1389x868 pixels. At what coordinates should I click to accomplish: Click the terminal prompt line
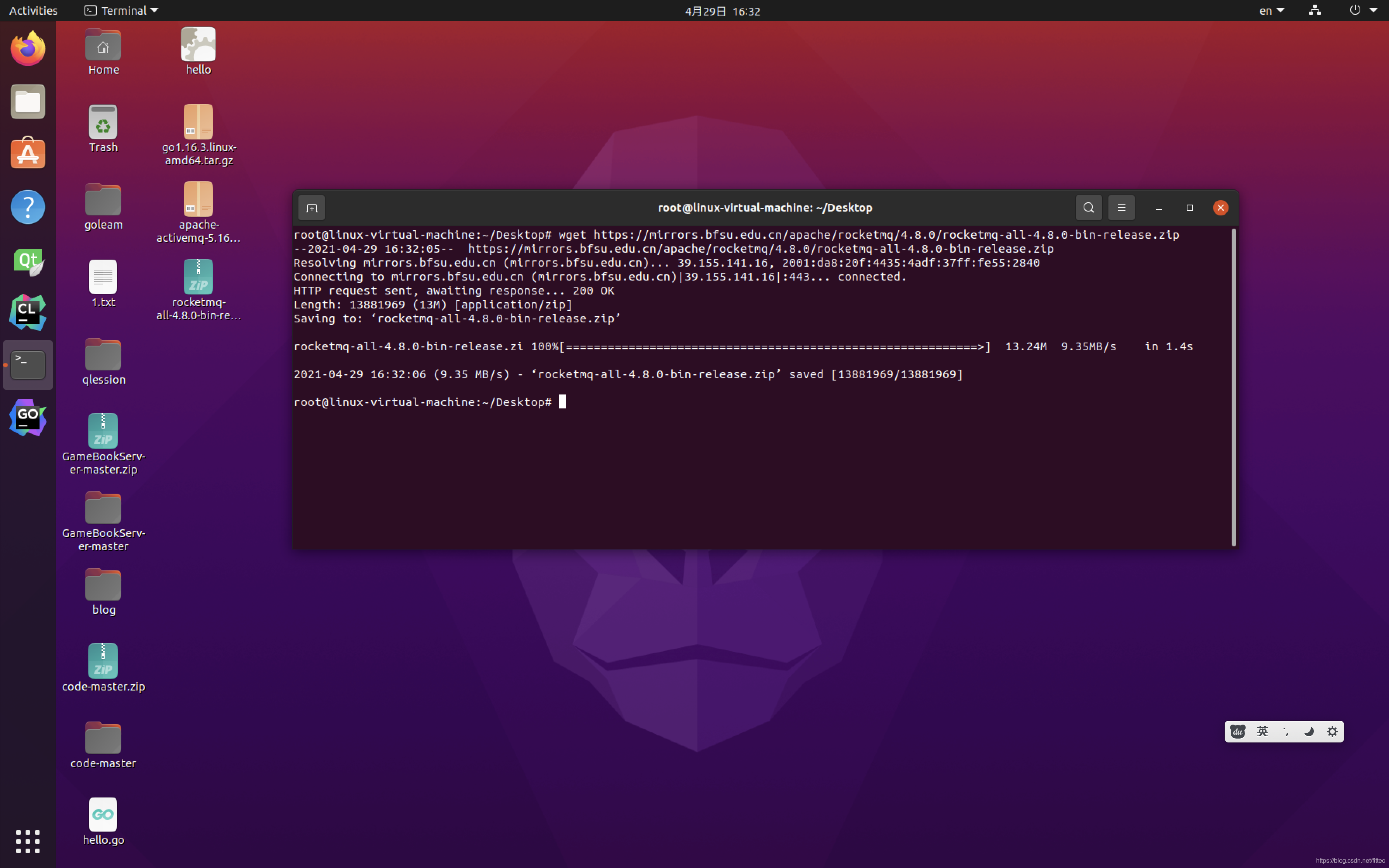click(x=429, y=402)
